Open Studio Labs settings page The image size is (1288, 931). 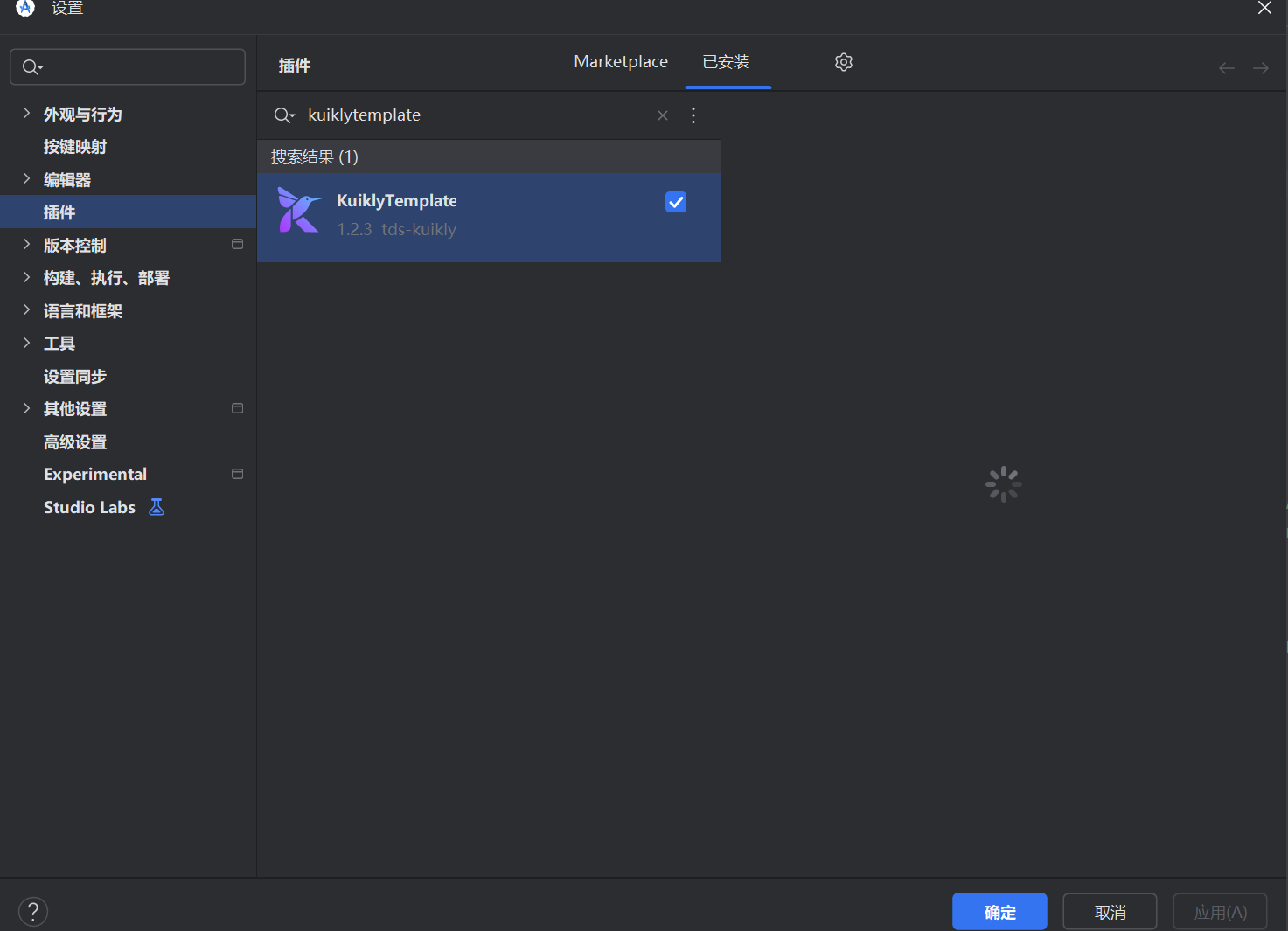(89, 508)
